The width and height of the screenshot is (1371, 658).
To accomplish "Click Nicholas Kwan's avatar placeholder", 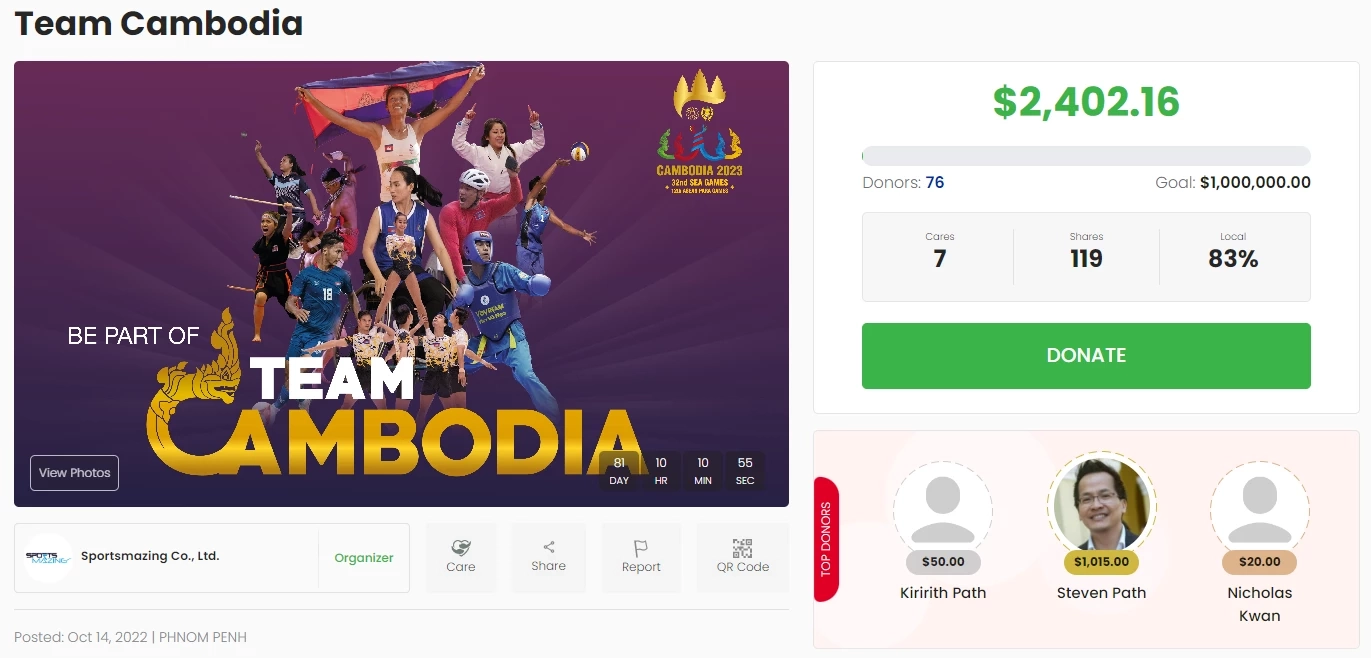I will (x=1259, y=509).
